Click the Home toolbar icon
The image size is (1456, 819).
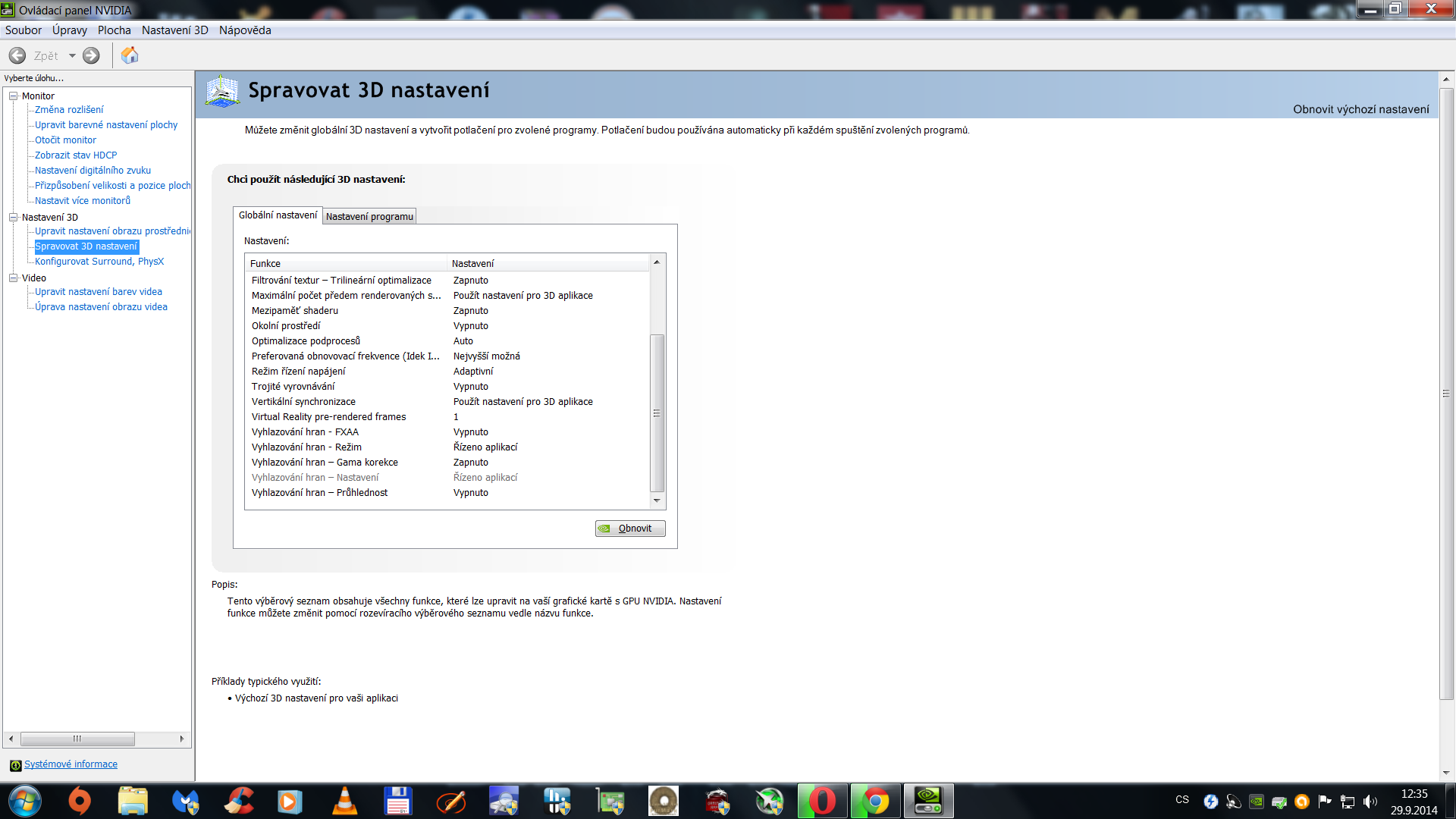point(130,55)
